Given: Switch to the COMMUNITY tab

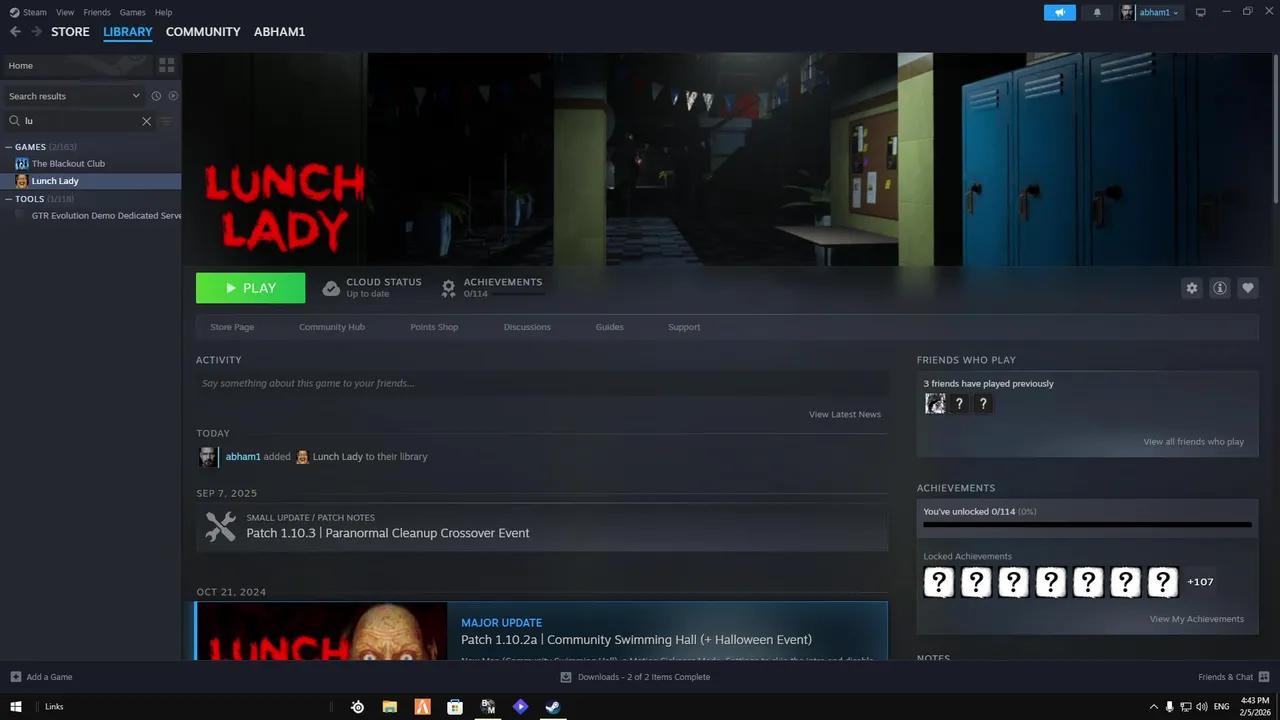Looking at the screenshot, I should coord(203,32).
